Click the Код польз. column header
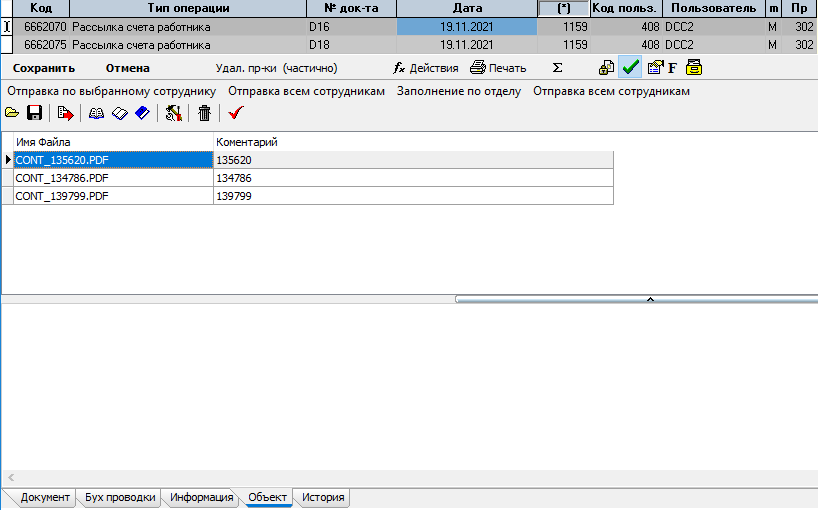Viewport: 818px width, 510px height. (626, 8)
